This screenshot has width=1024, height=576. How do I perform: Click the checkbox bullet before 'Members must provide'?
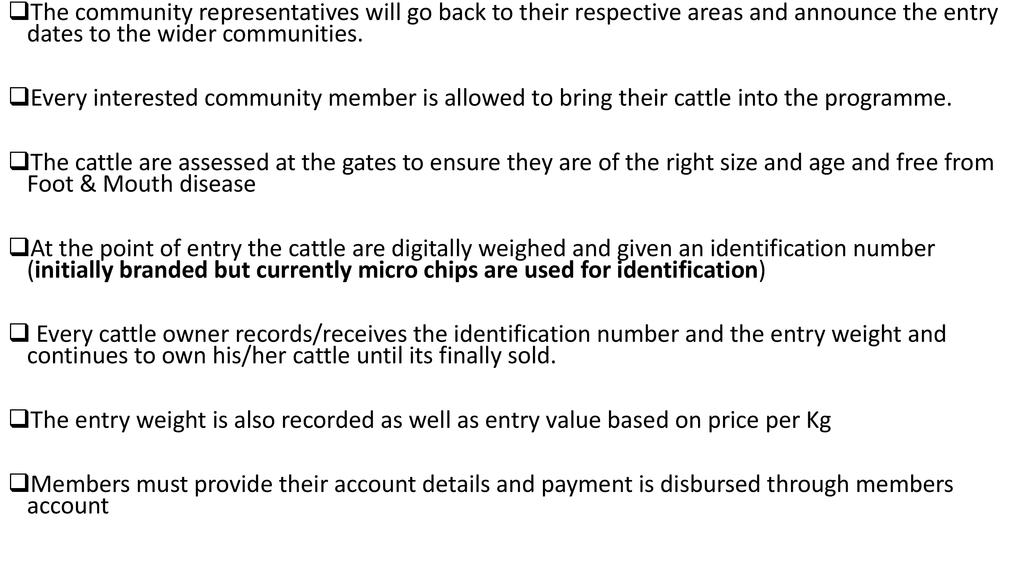(19, 484)
